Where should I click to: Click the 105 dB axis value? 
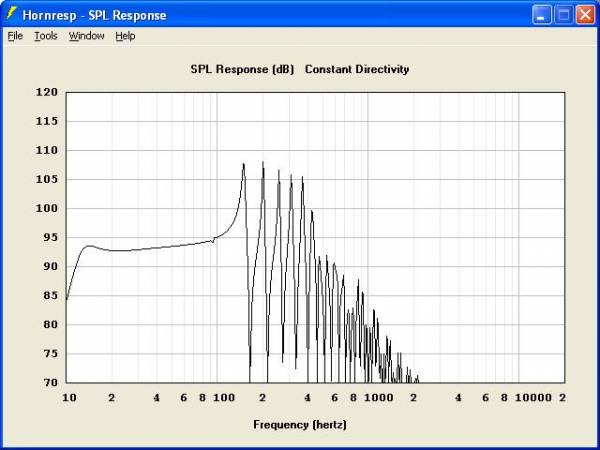click(x=46, y=179)
